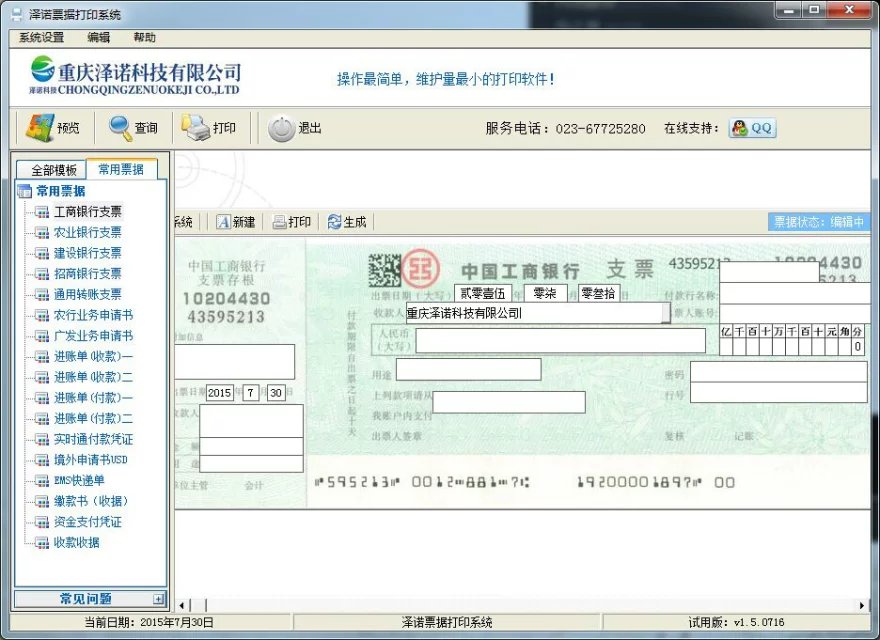The height and width of the screenshot is (640, 880).
Task: Select the 进账单(收款)二 template icon
Action: click(42, 377)
